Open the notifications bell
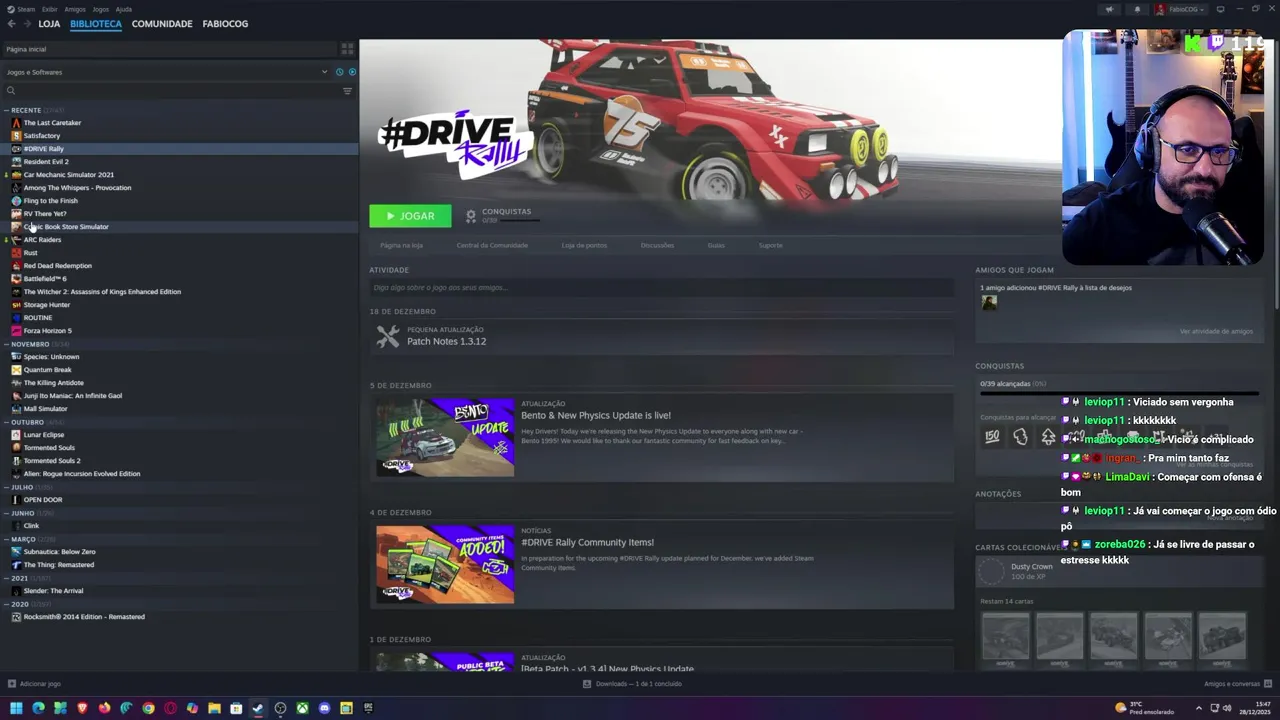Screen dimensions: 1280x720 pos(1137,9)
